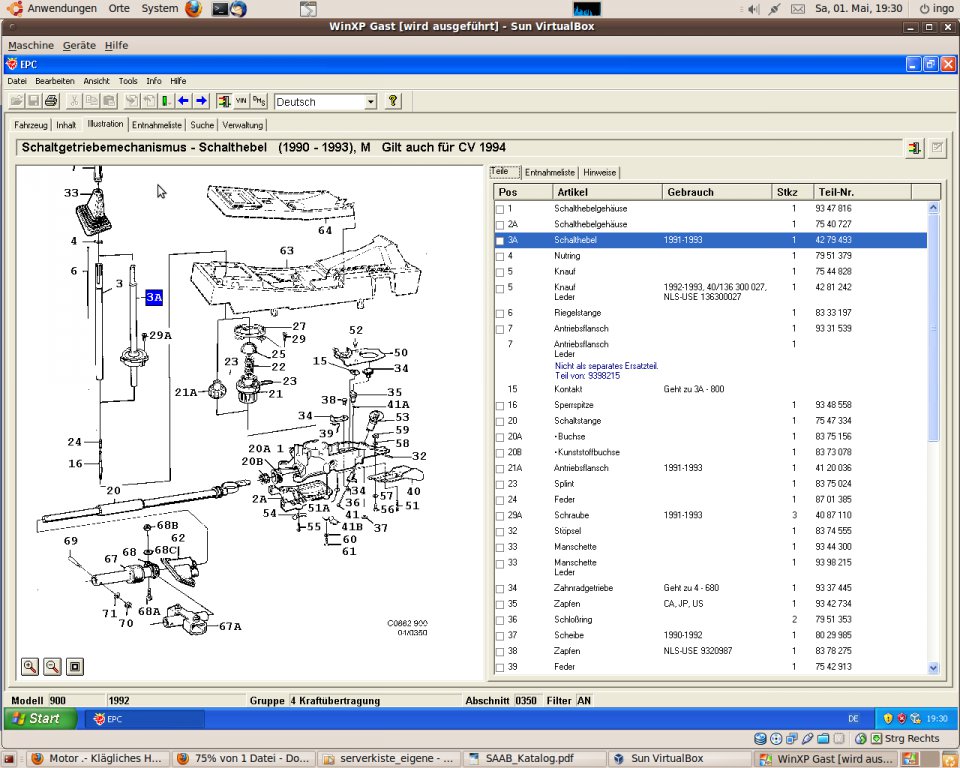Click the Gebrauch column header
The image size is (960, 768).
tap(716, 192)
